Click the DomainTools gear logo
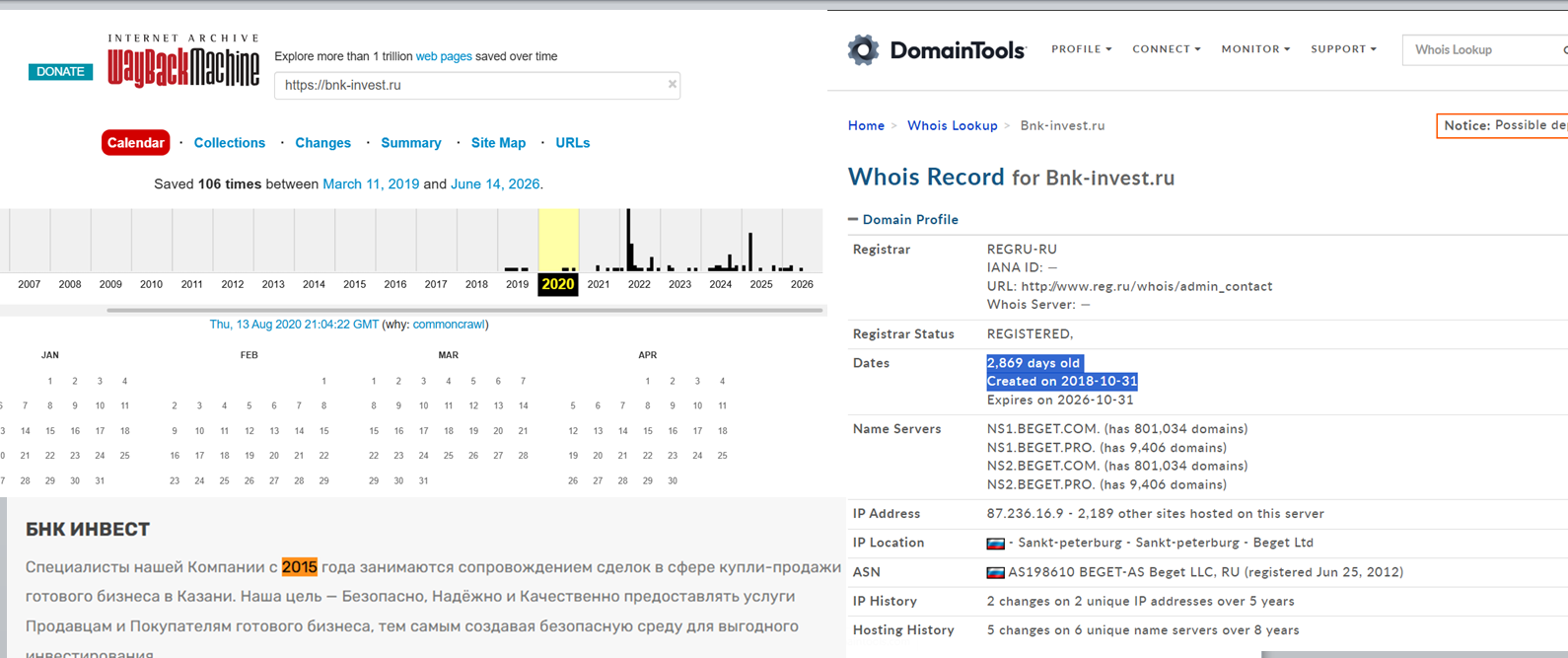The width and height of the screenshot is (1568, 658). pos(863,49)
